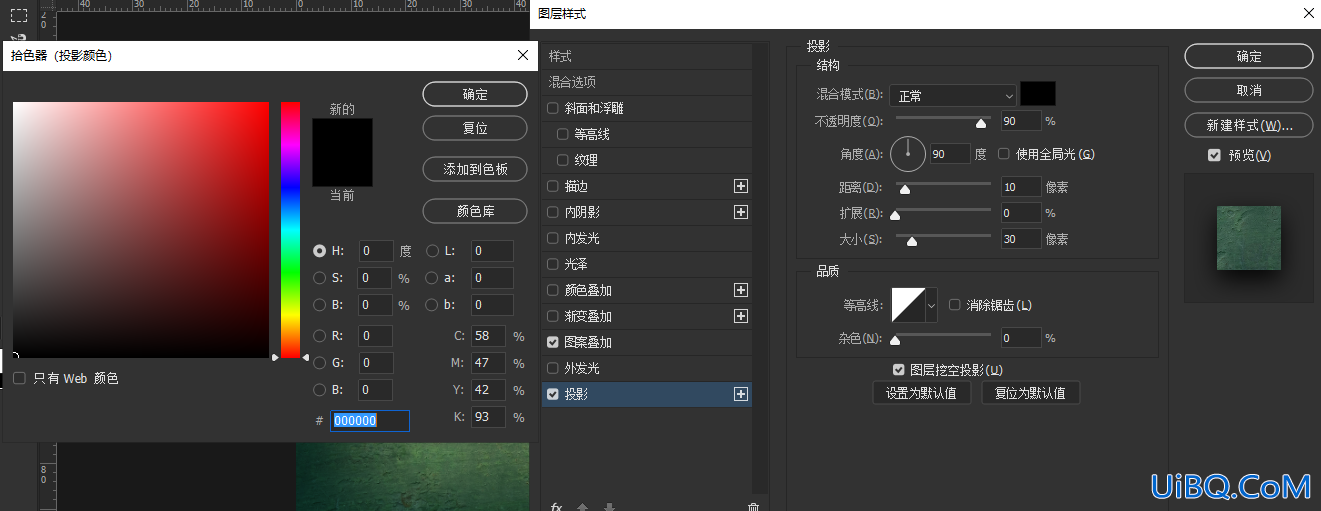Open the 混合模式 dropdown showing 正常

[953, 96]
